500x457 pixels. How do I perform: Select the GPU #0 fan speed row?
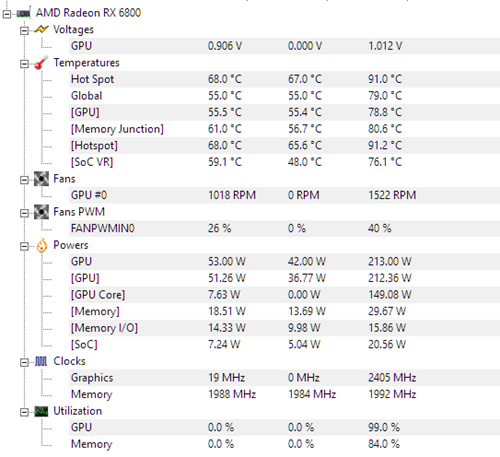[x=284, y=195]
